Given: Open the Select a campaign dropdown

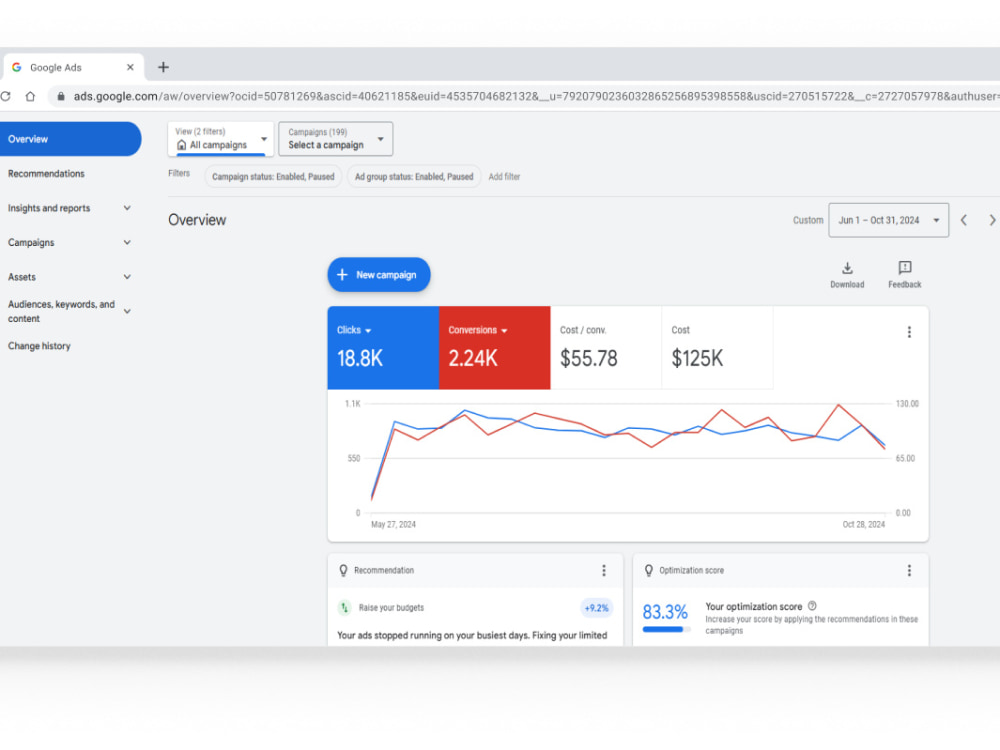Looking at the screenshot, I should pyautogui.click(x=335, y=138).
